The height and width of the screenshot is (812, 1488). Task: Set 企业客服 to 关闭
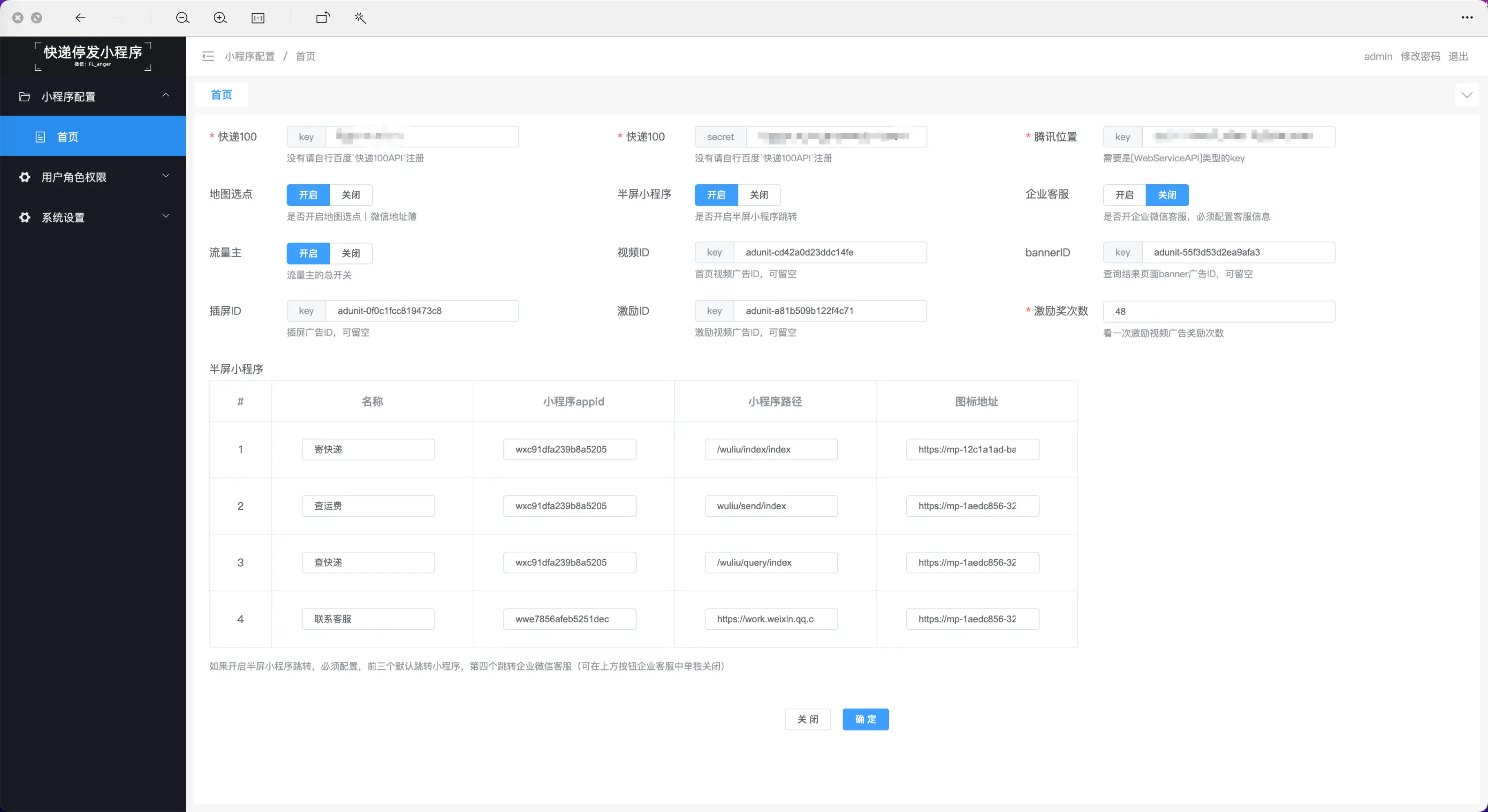(1167, 195)
